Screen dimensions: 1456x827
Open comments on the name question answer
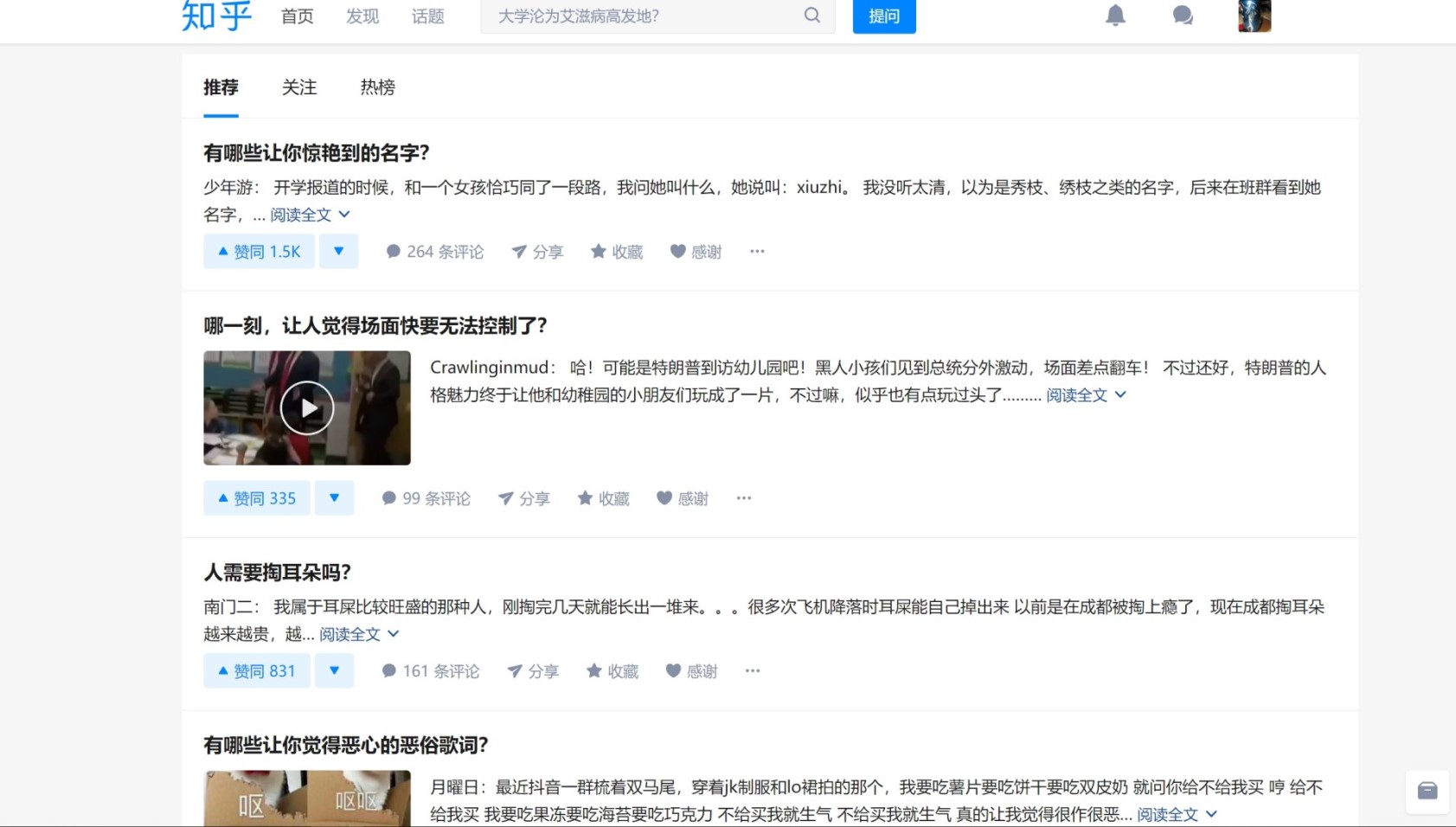coord(435,251)
